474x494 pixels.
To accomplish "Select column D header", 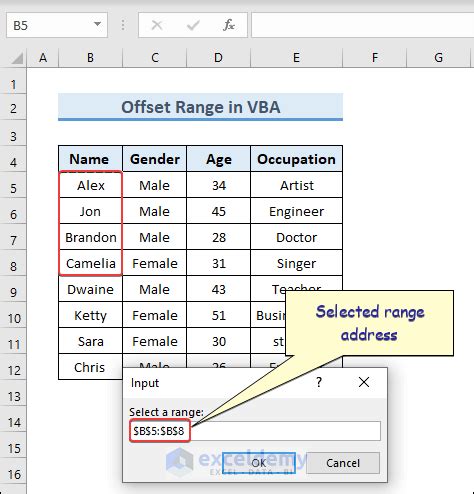I will (x=218, y=58).
